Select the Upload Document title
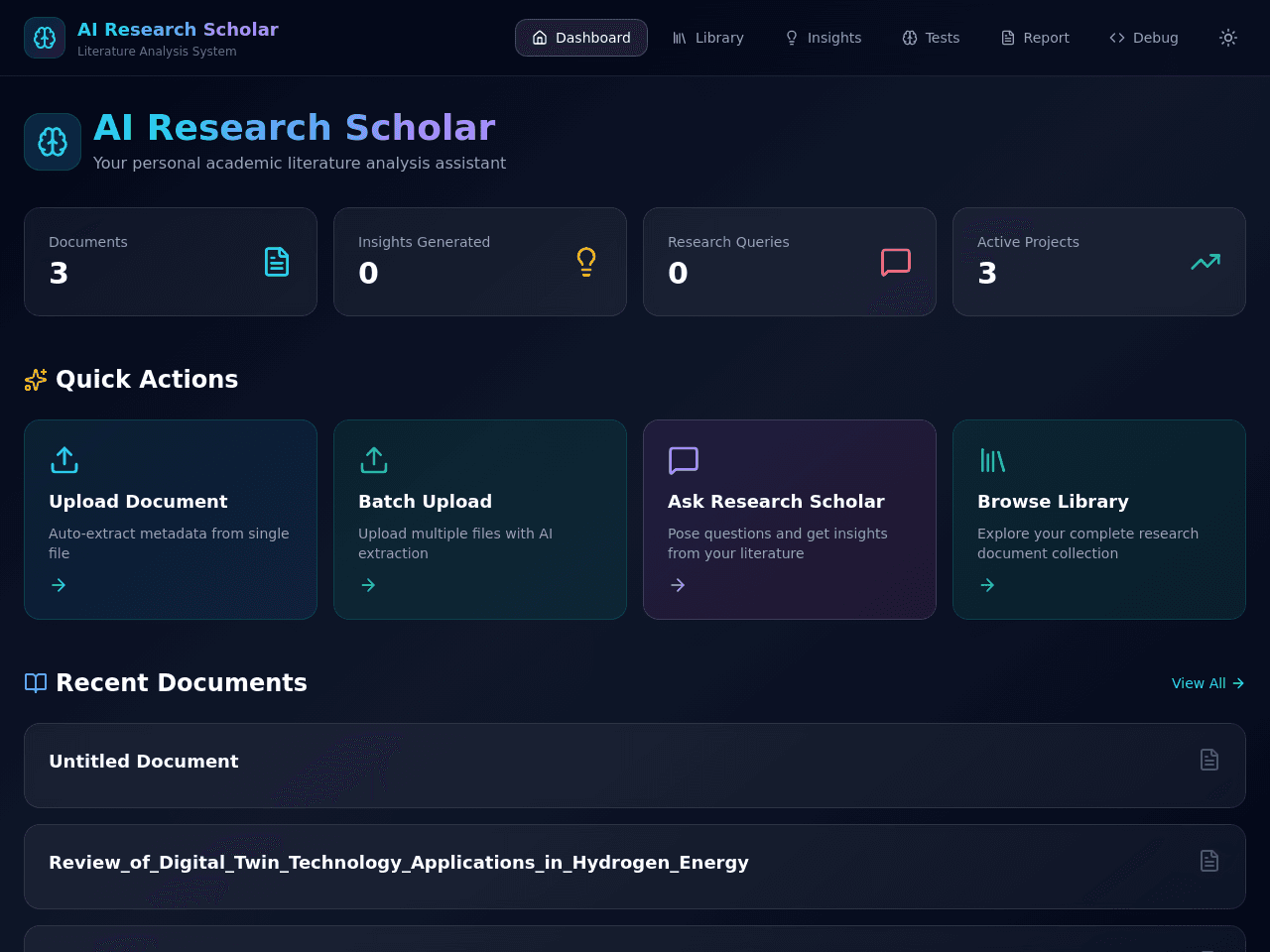The width and height of the screenshot is (1270, 952). tap(138, 502)
